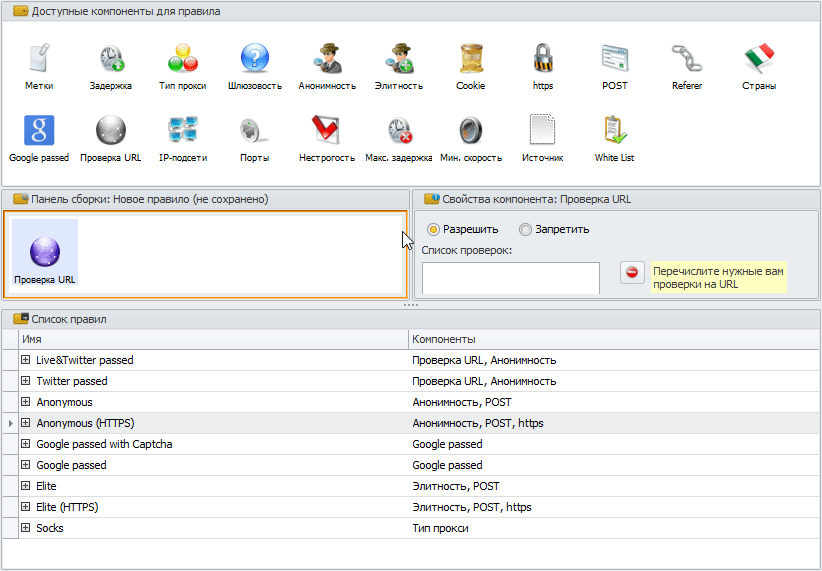The image size is (822, 571).
Task: Click the Список проверок input field
Action: 510,277
